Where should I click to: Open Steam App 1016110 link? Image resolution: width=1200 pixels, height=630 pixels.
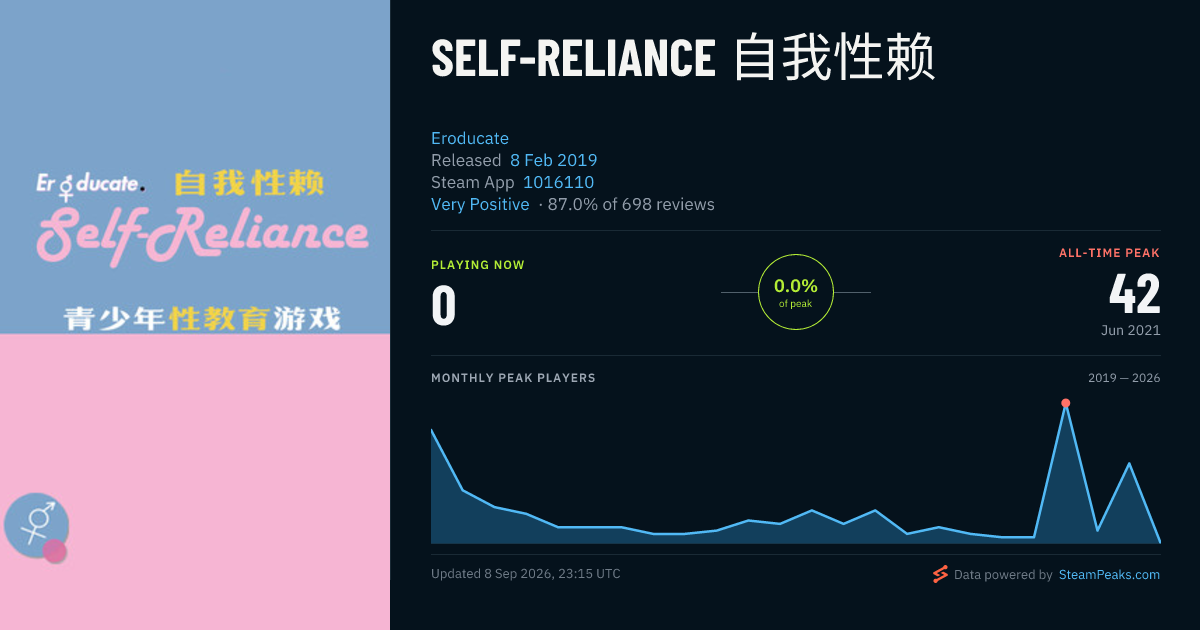click(558, 182)
